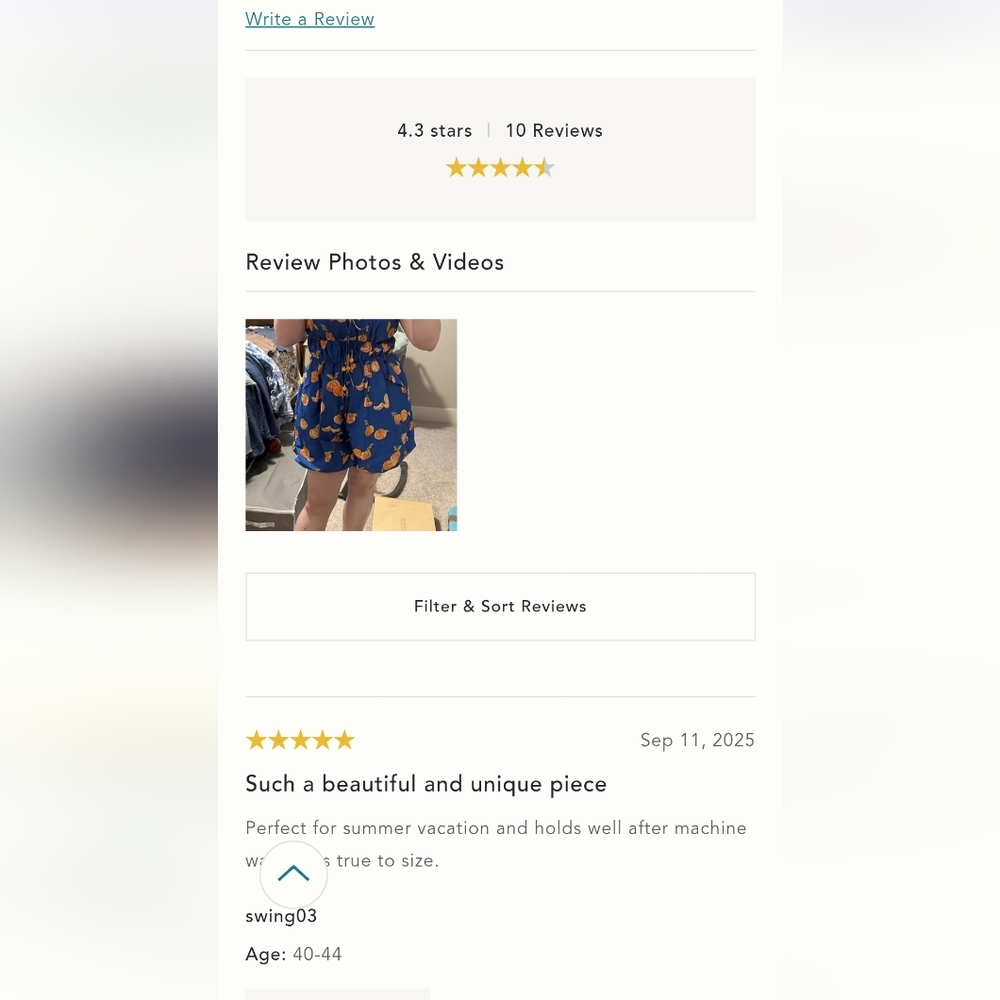Click the gray box below the Age line
Screen dimensions: 1000x1000
click(337, 994)
